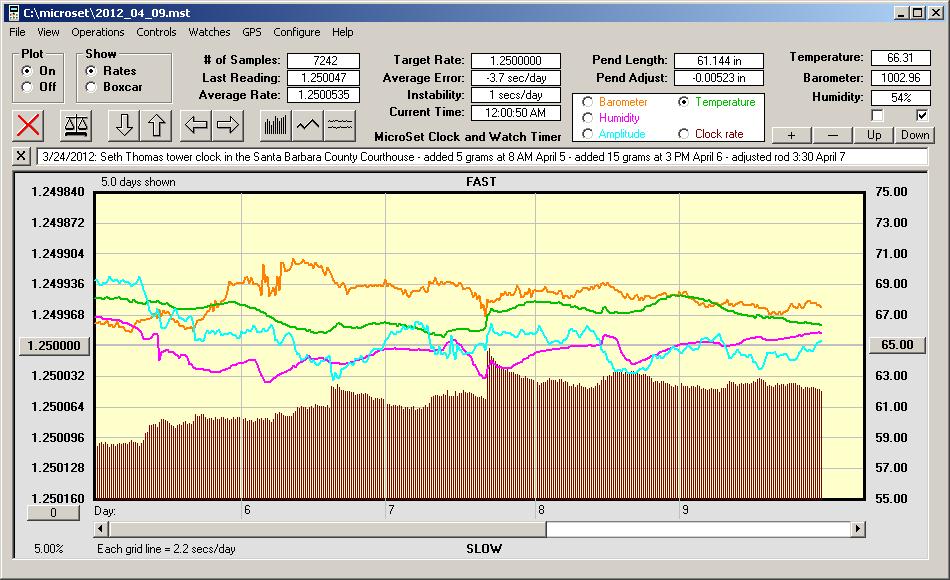This screenshot has height=580, width=950.
Task: Dismiss the note with the small X
Action: pyautogui.click(x=21, y=156)
